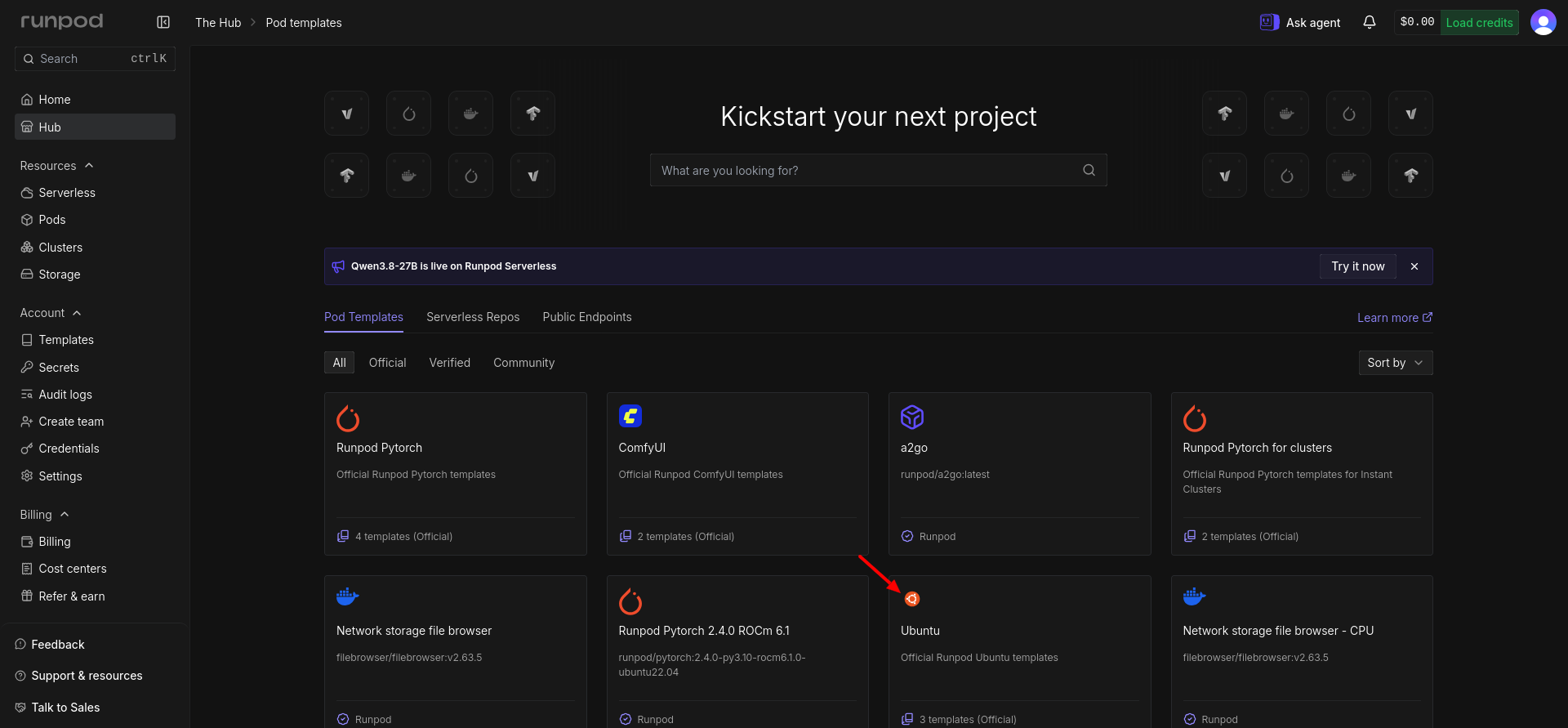Click "filebrowser/filebrowser:v2.63.5" on the CPU card
The width and height of the screenshot is (1568, 728).
(1255, 658)
